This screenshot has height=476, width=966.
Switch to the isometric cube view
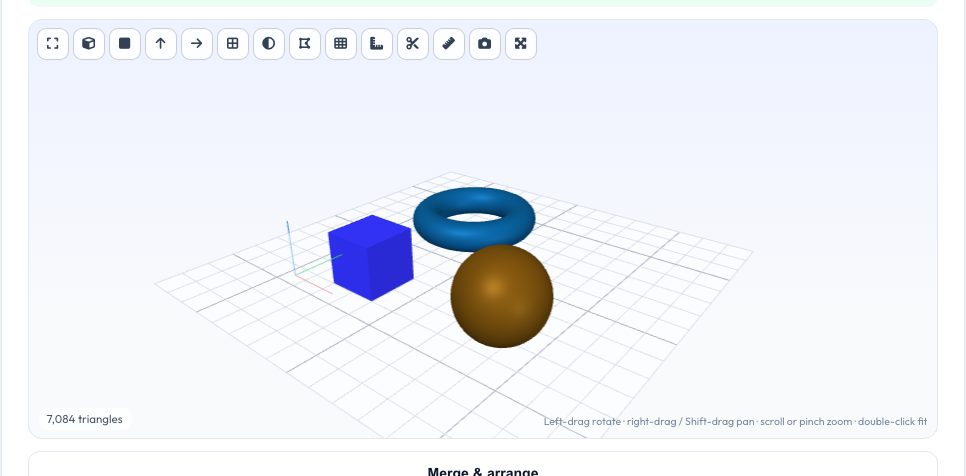tap(89, 44)
